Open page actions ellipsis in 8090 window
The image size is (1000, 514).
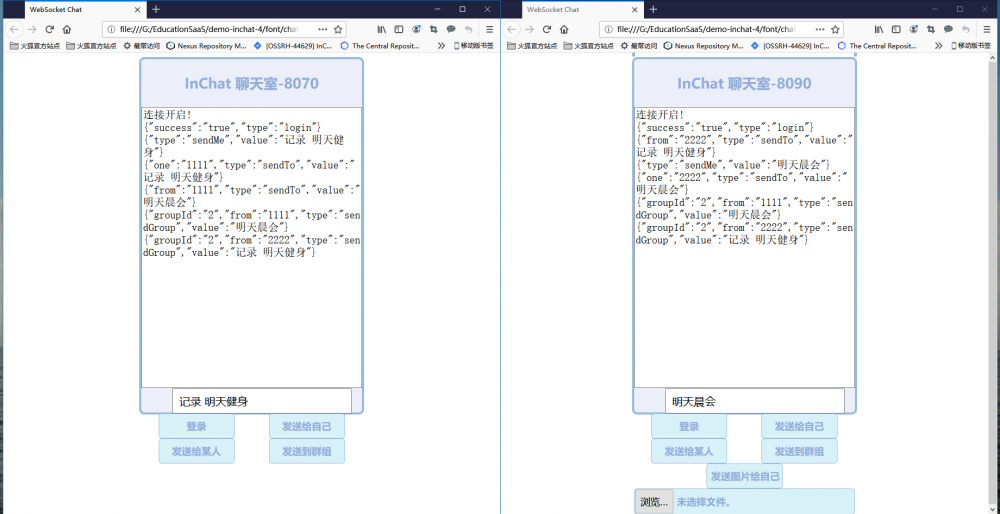(820, 29)
